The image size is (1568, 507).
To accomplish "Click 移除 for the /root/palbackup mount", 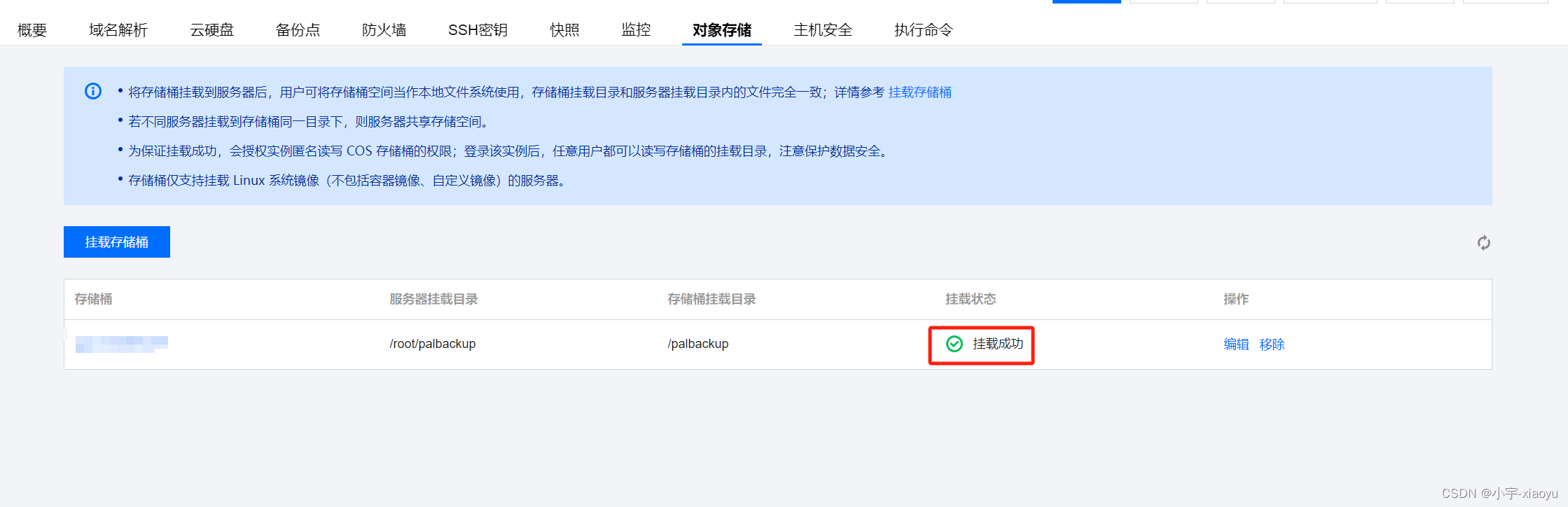I will (1272, 345).
